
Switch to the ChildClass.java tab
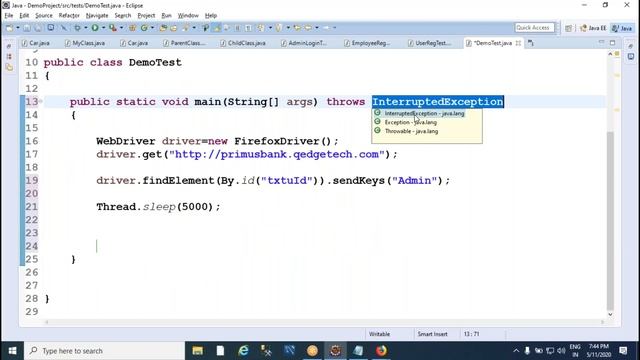(243, 43)
